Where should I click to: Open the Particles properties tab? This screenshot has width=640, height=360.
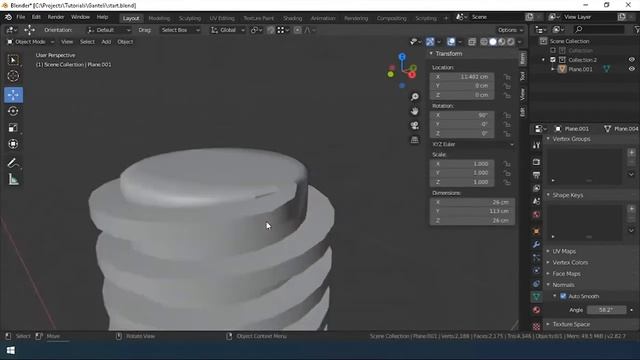tap(536, 258)
